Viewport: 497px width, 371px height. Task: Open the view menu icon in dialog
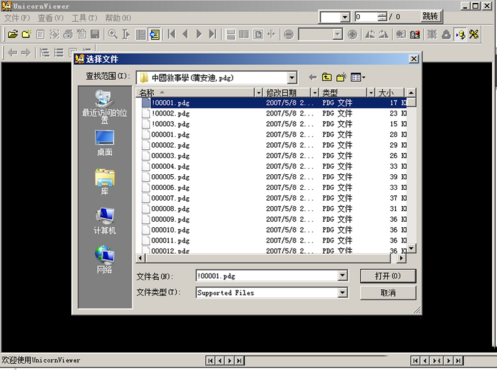(358, 77)
